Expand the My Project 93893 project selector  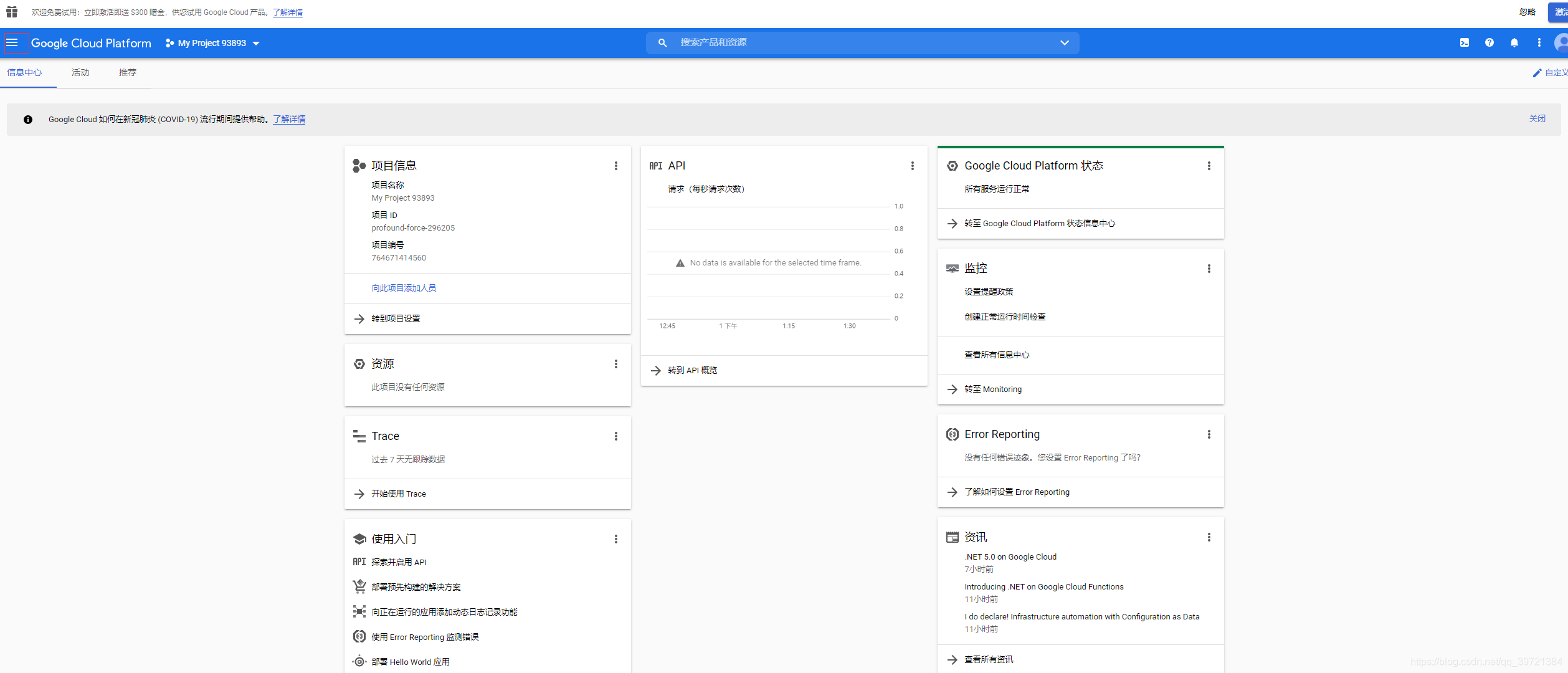click(x=212, y=43)
